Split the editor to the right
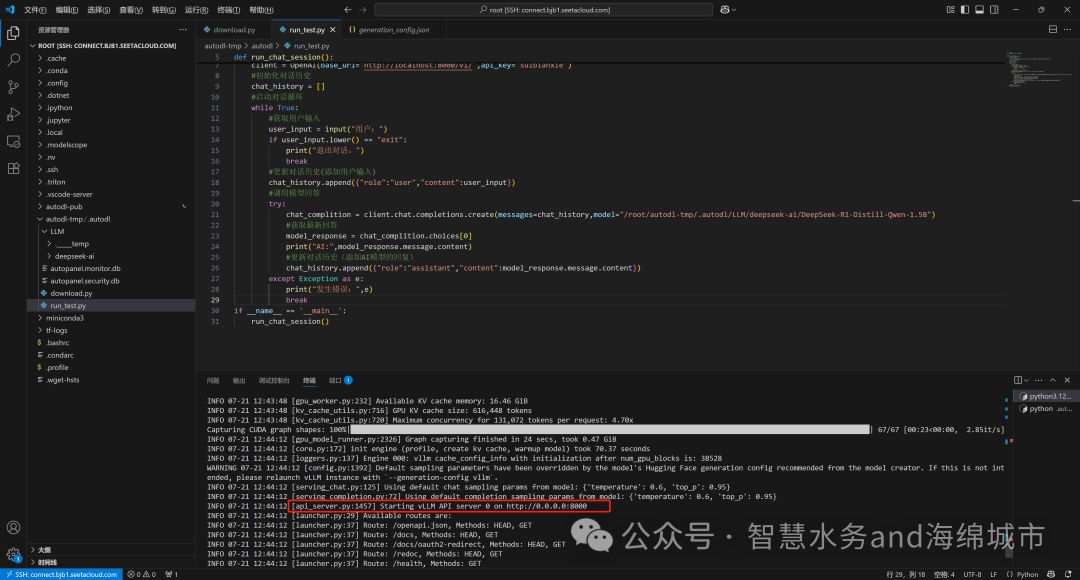Screen dimensions: 1080x580 click(1052, 30)
